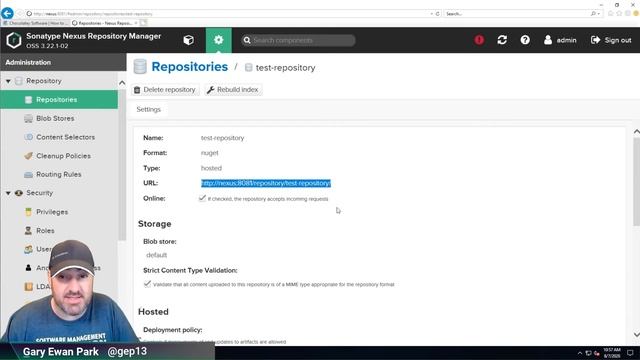Screen dimensions: 640x360
Task: Click Sign out
Action: pos(611,40)
